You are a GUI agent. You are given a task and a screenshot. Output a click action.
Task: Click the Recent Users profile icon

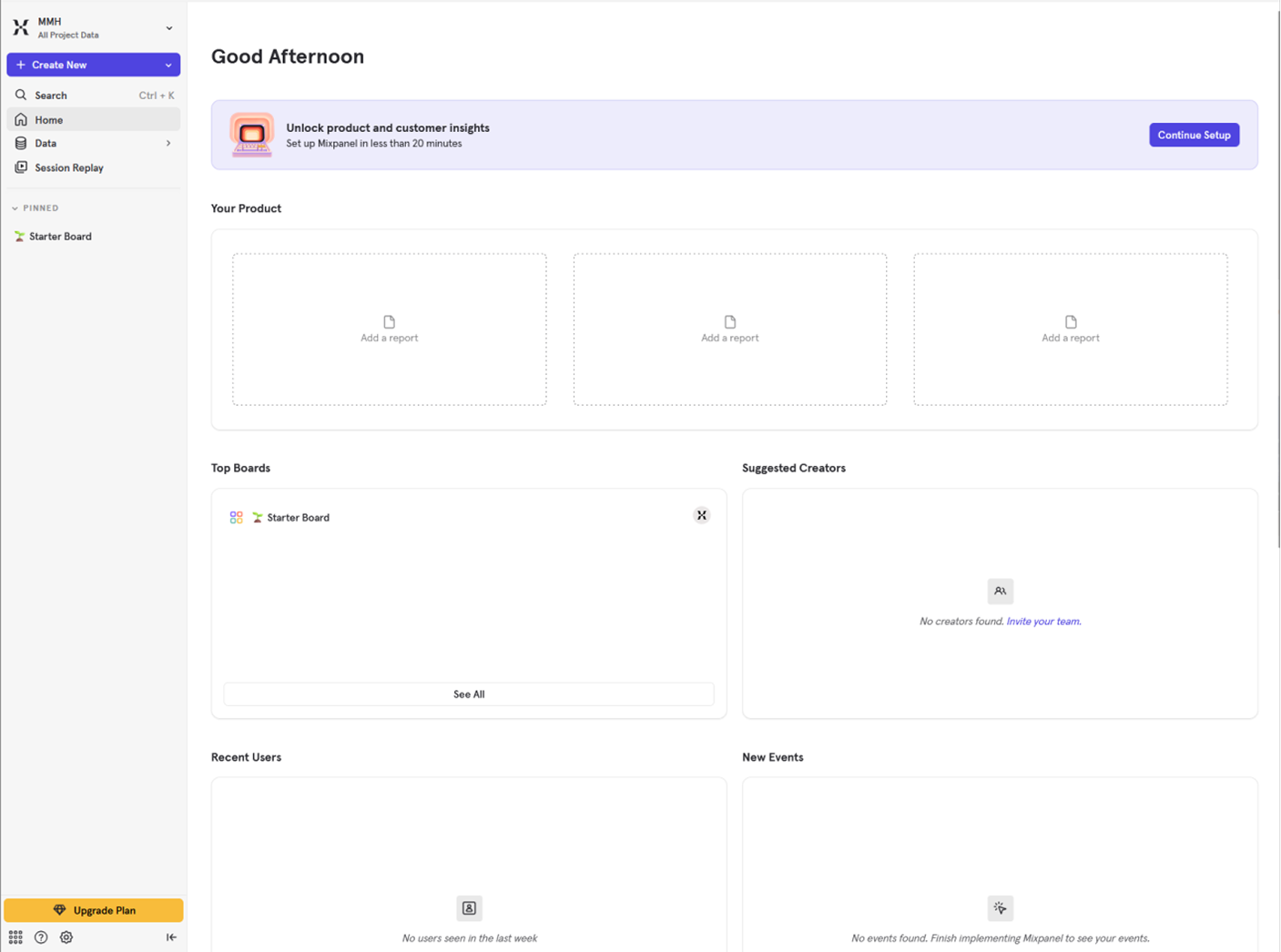click(469, 908)
